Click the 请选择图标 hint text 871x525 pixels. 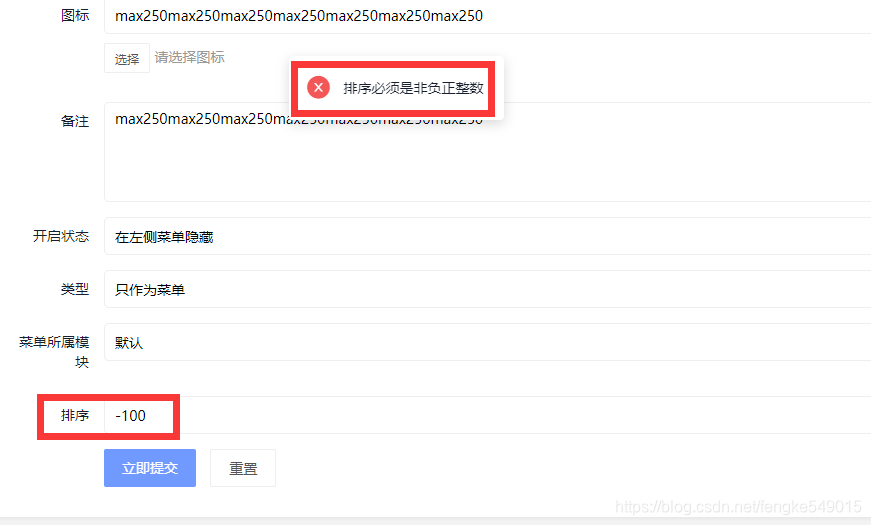click(189, 57)
